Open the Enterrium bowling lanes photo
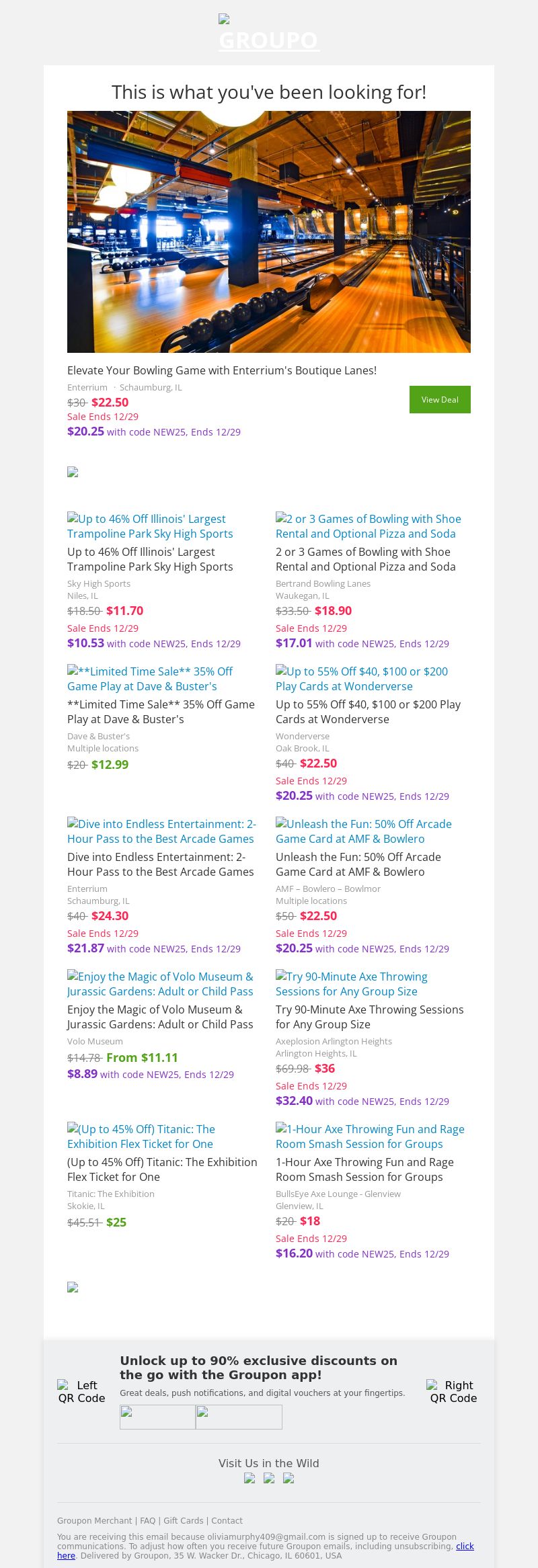The height and width of the screenshot is (1568, 538). coord(269,232)
